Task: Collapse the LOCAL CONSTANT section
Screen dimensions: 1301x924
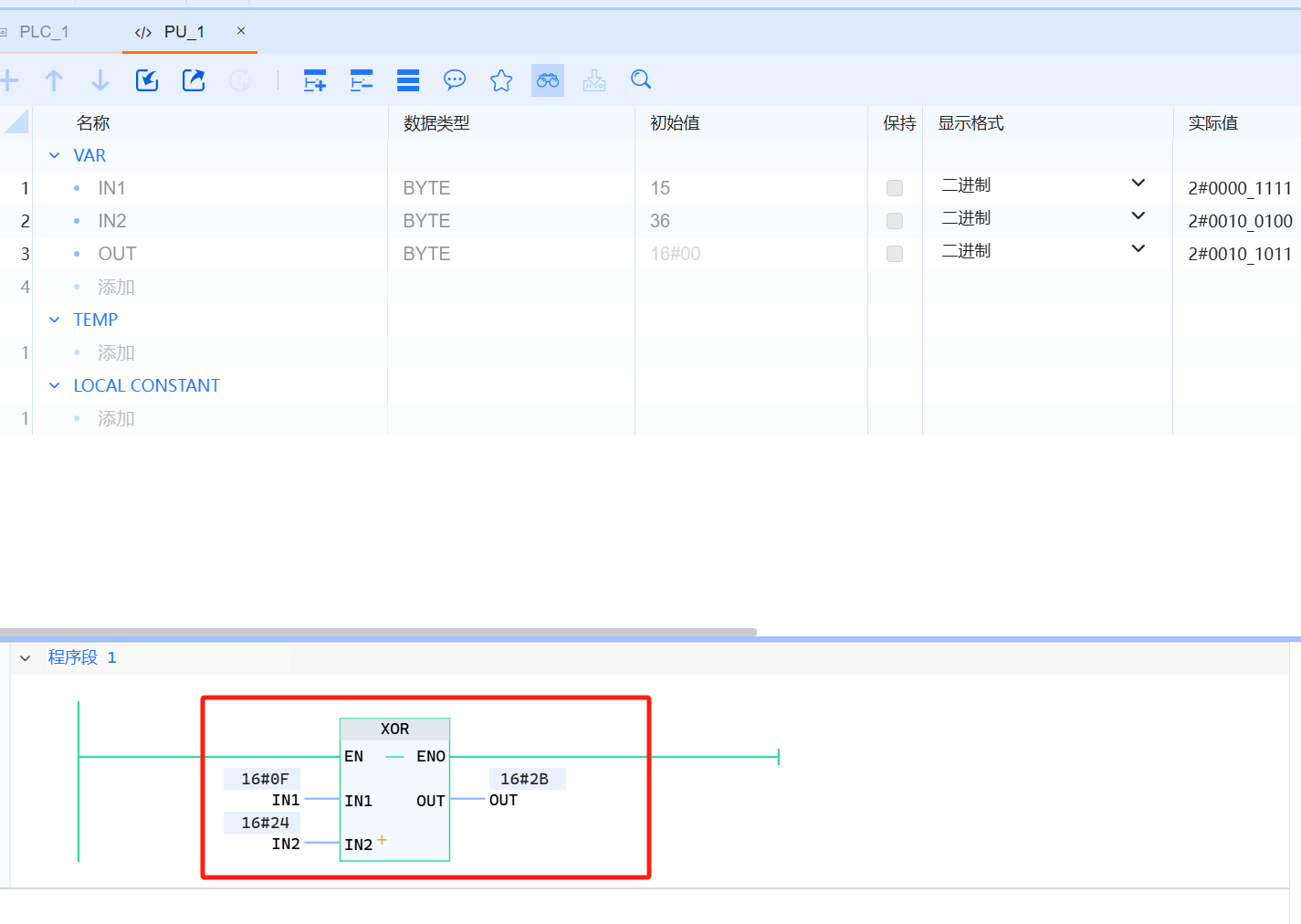Action: pos(55,386)
